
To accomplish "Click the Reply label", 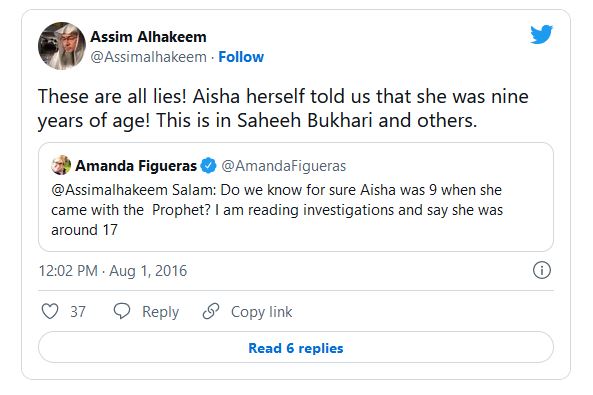I will (160, 312).
